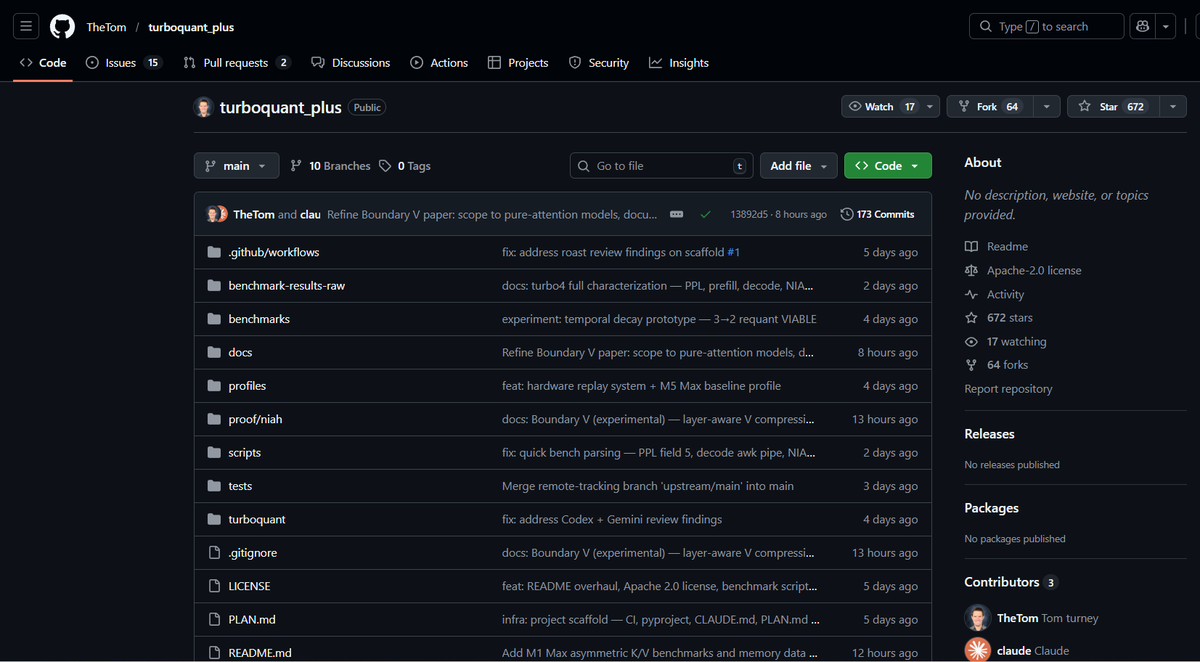Screen dimensions: 1200x662
Task: Open the main branch selector
Action: [236, 166]
